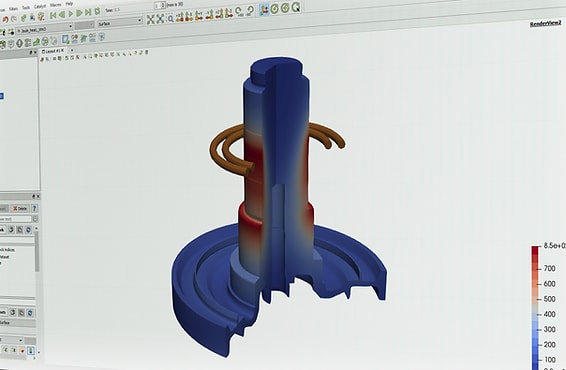
Task: Set view direction to +Z
Action: click(219, 14)
